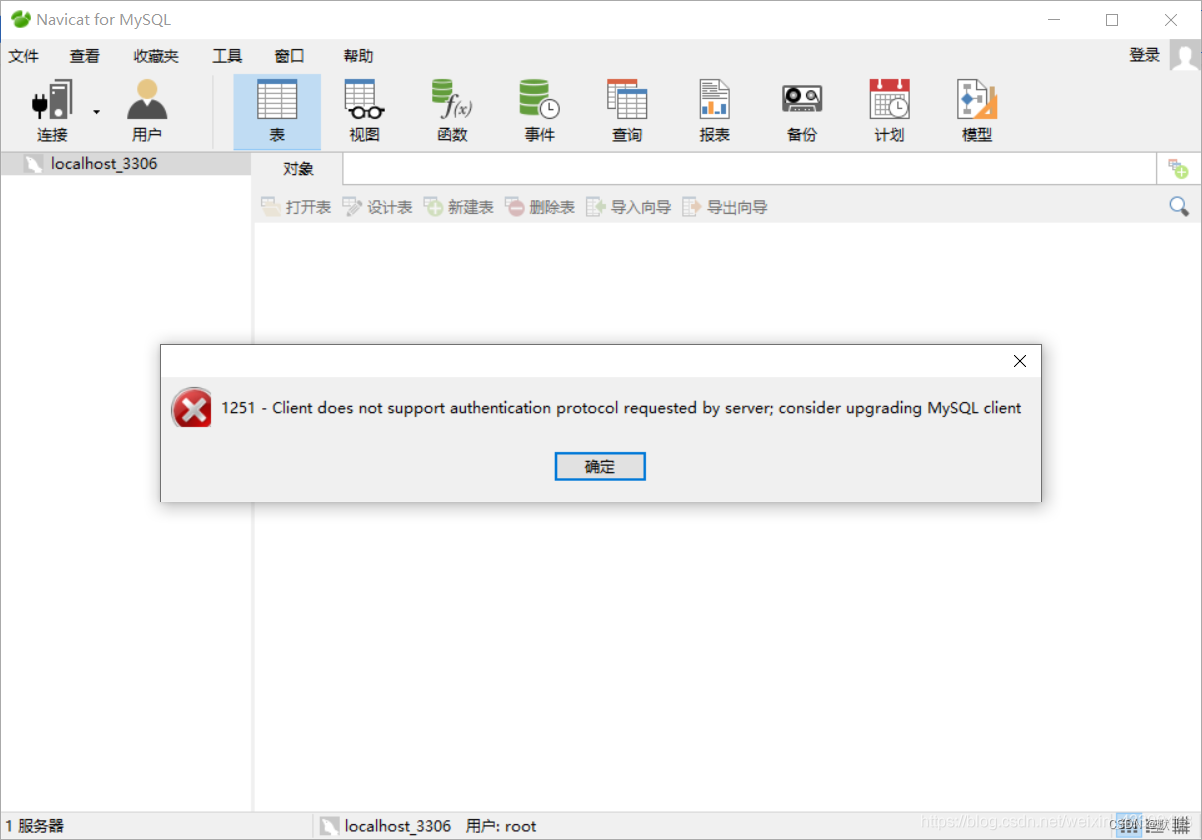Image resolution: width=1202 pixels, height=840 pixels.
Task: Open the 收藏夹 menu
Action: 156,56
